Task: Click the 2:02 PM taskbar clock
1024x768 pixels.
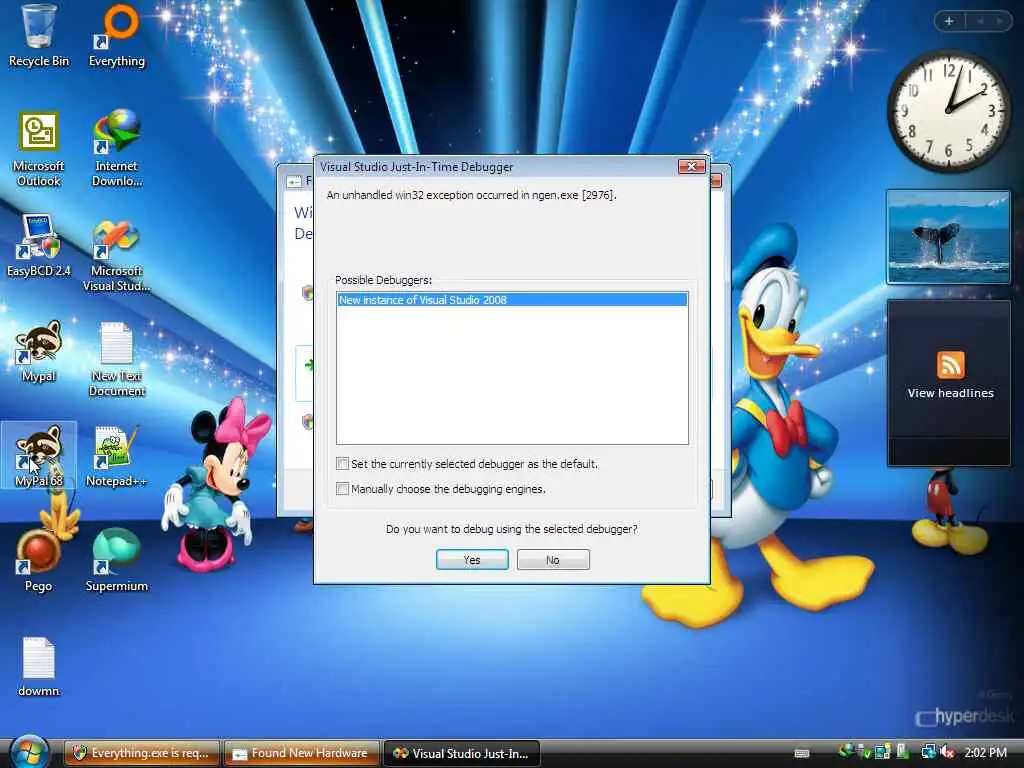Action: pos(986,753)
